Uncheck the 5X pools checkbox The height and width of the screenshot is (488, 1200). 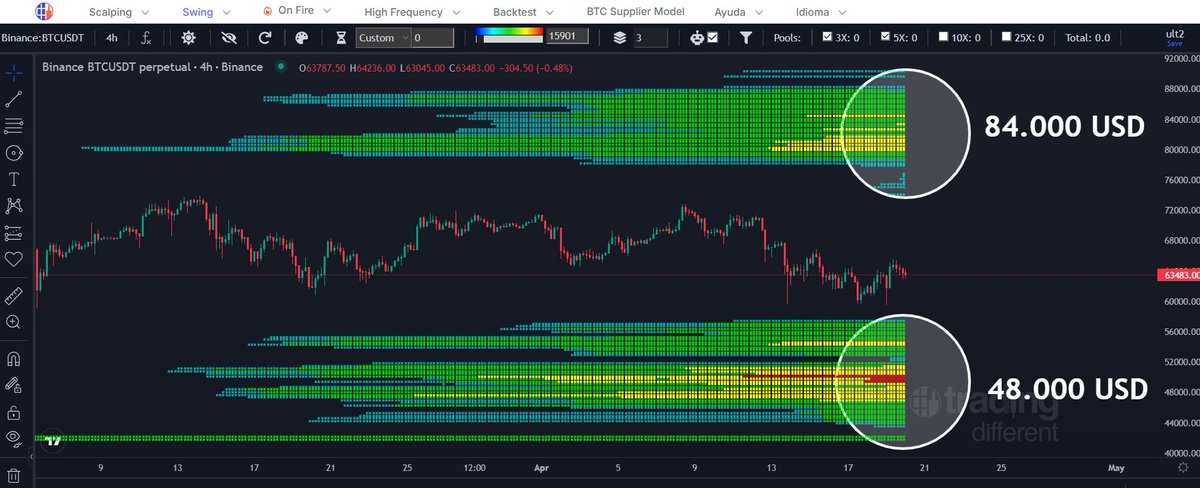click(885, 37)
